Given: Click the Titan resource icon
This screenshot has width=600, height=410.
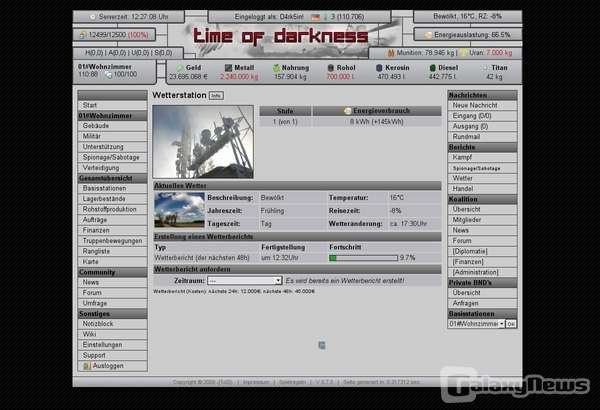Looking at the screenshot, I should 486,68.
